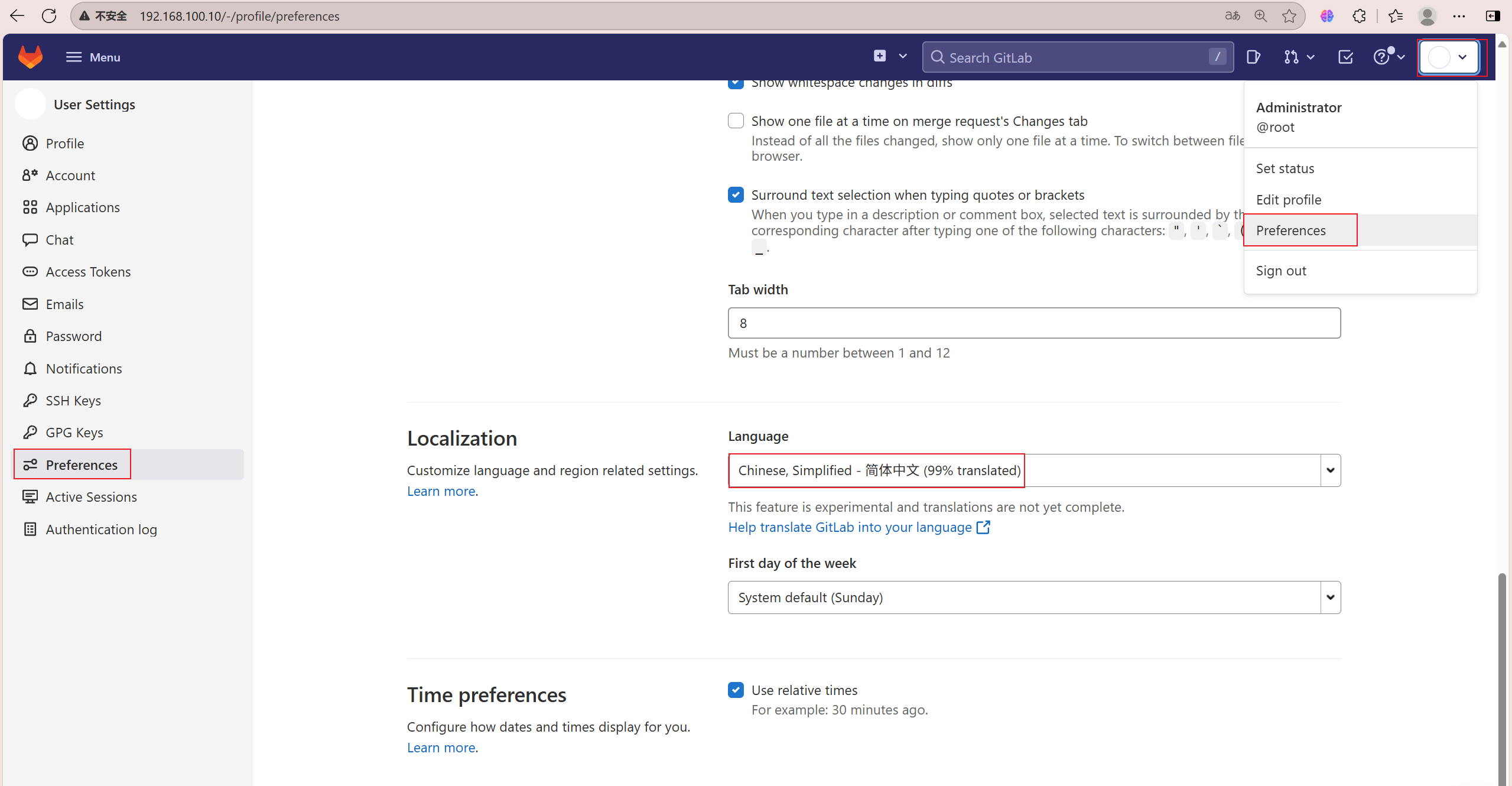Click the GitLab fox logo
Viewport: 1512px width, 786px height.
(x=30, y=57)
